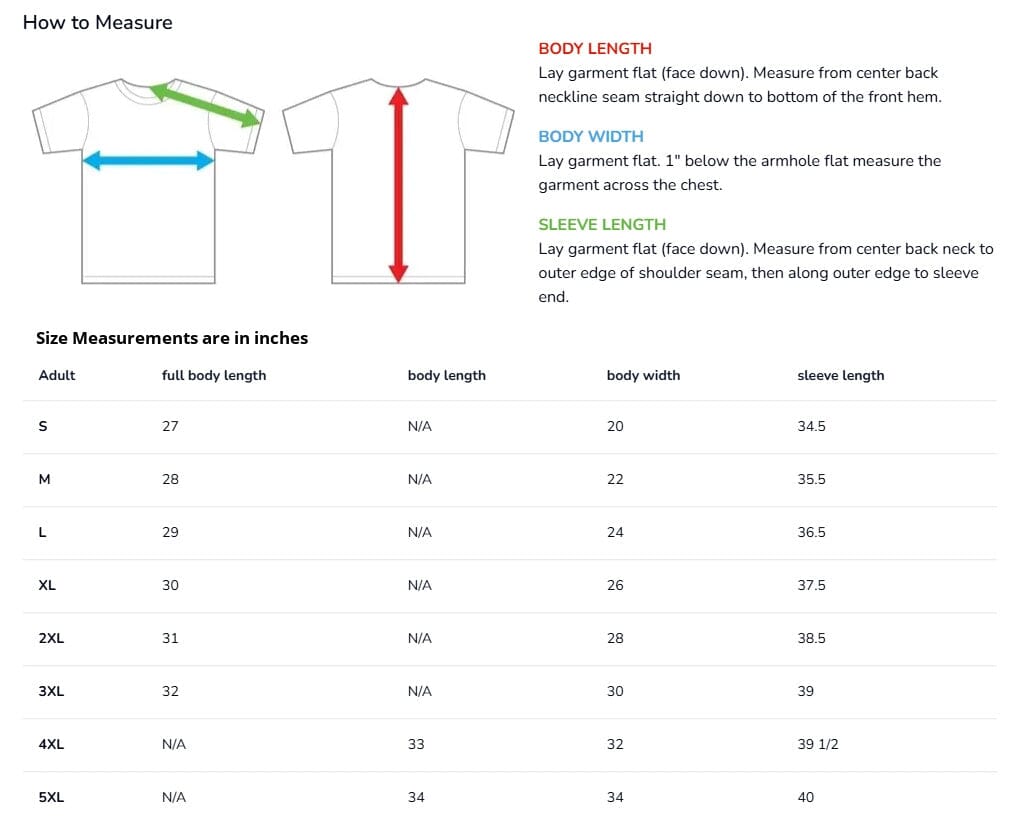Click the Size Measurements are in inches text
The height and width of the screenshot is (823, 1016).
[x=172, y=338]
